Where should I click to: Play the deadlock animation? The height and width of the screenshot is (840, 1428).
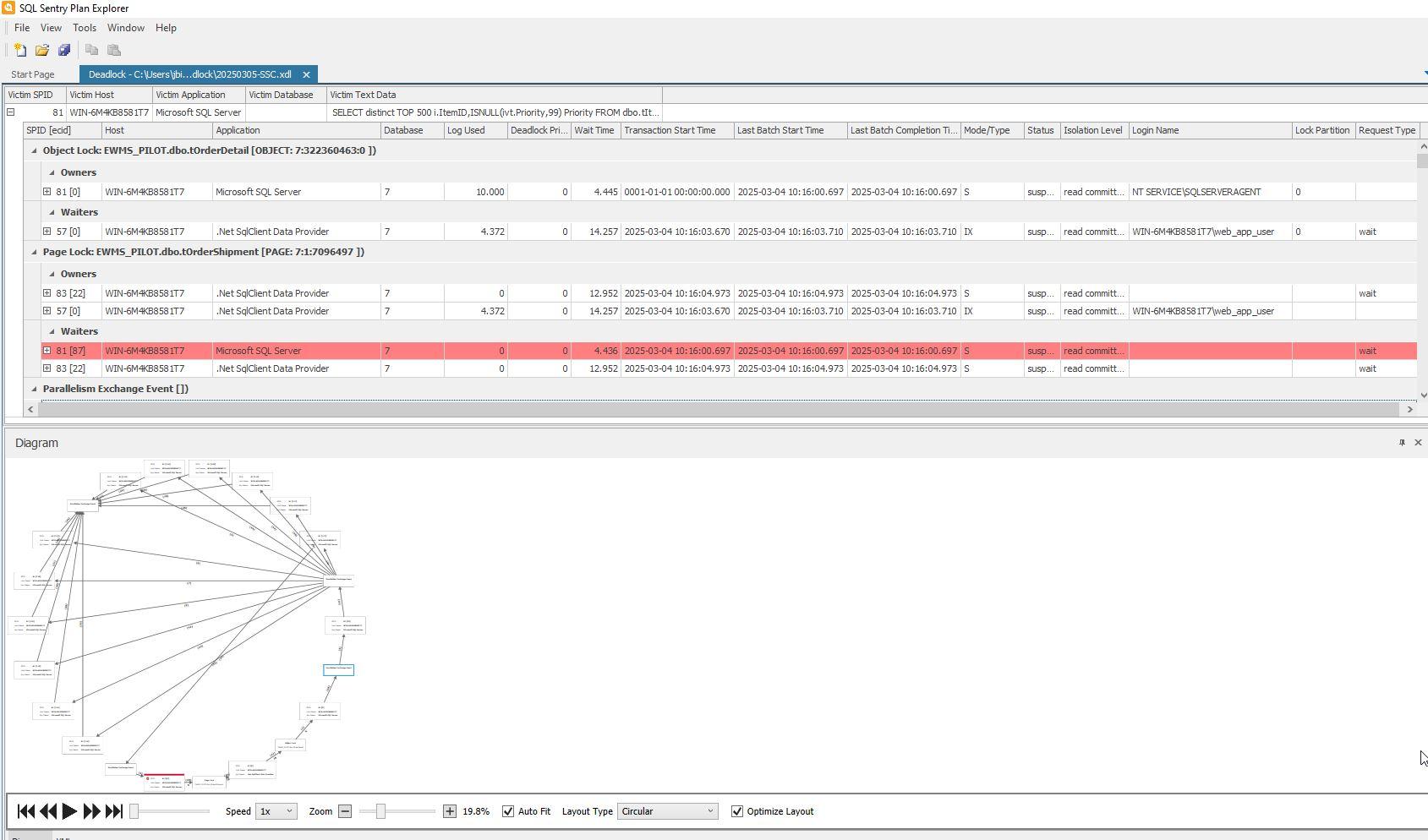pyautogui.click(x=70, y=811)
